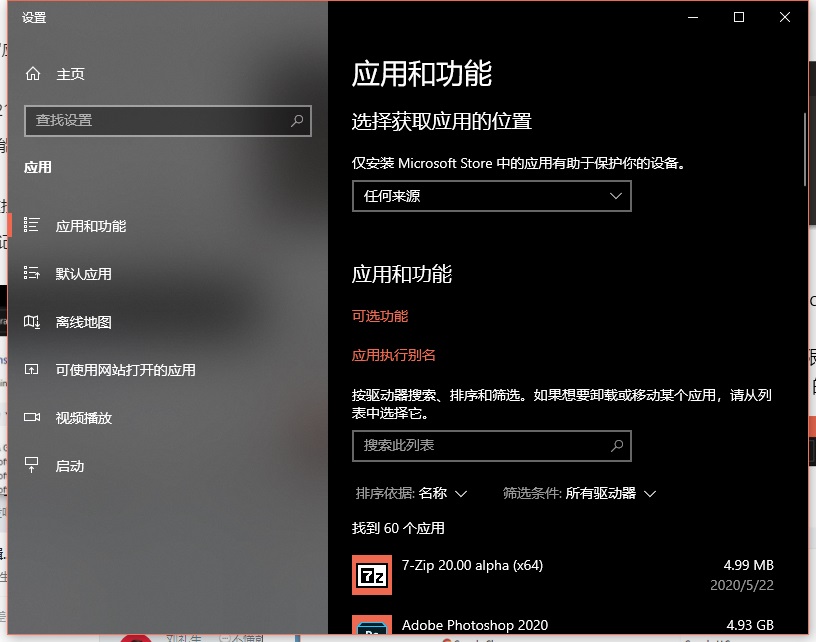Viewport: 816px width, 642px height.
Task: Select 视频播放 in the sidebar
Action: coord(168,418)
